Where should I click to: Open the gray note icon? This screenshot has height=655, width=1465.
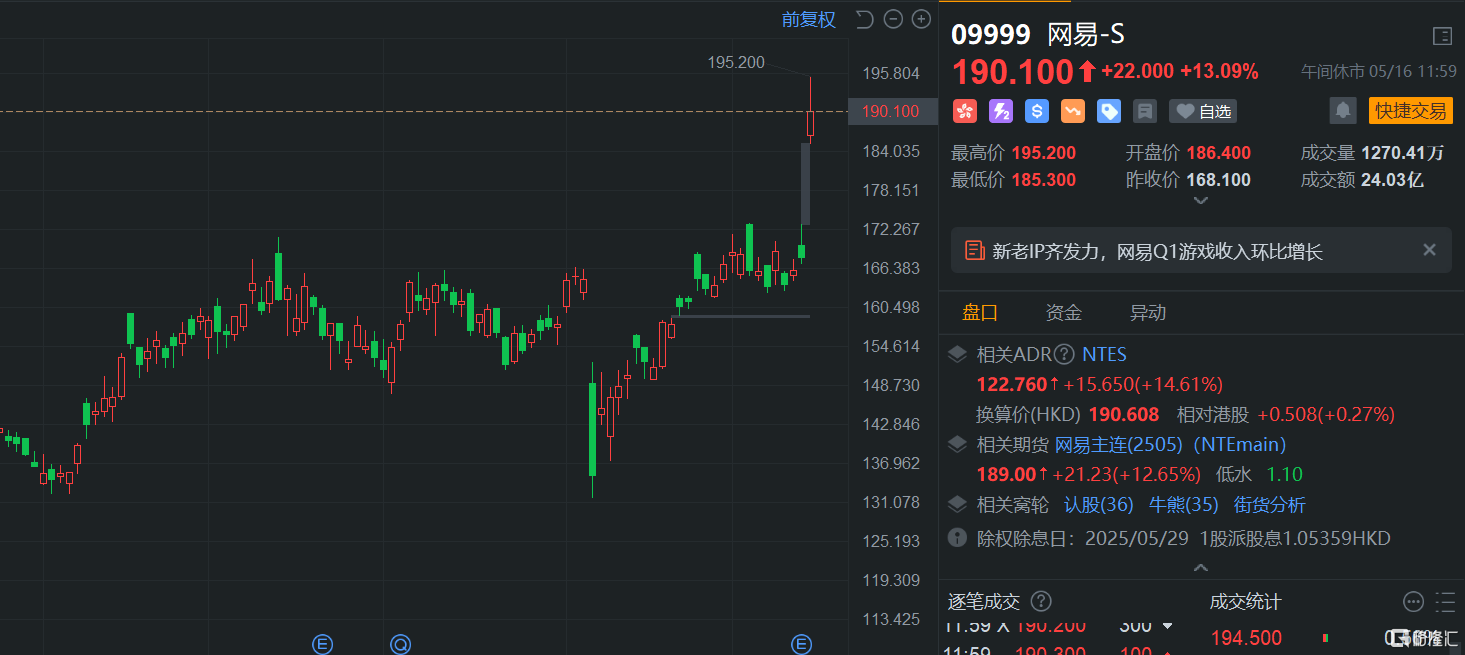pos(1145,111)
